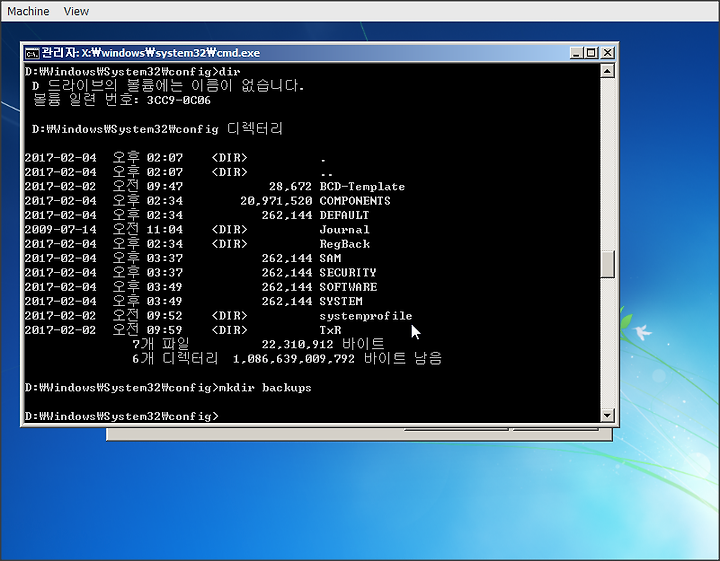The image size is (720, 561).
Task: Maximize the cmd.exe window
Action: coord(591,53)
